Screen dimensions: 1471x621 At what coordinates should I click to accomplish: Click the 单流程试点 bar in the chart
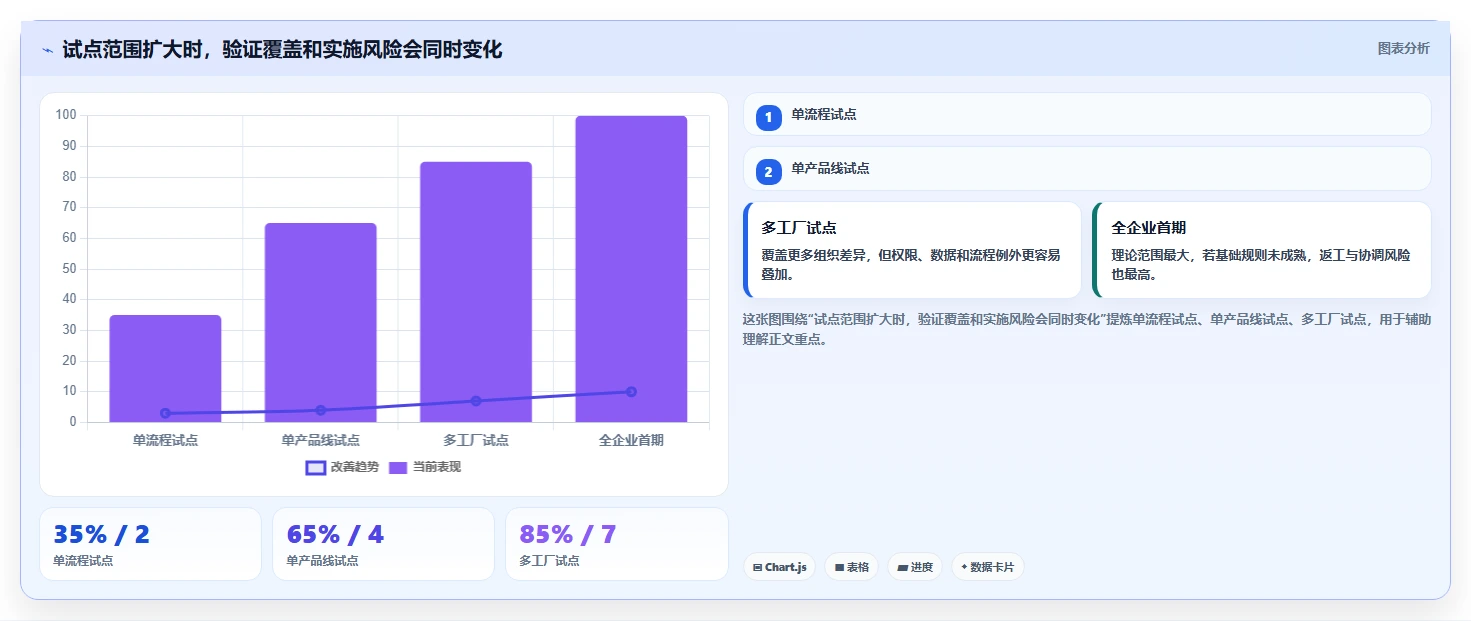pyautogui.click(x=165, y=368)
